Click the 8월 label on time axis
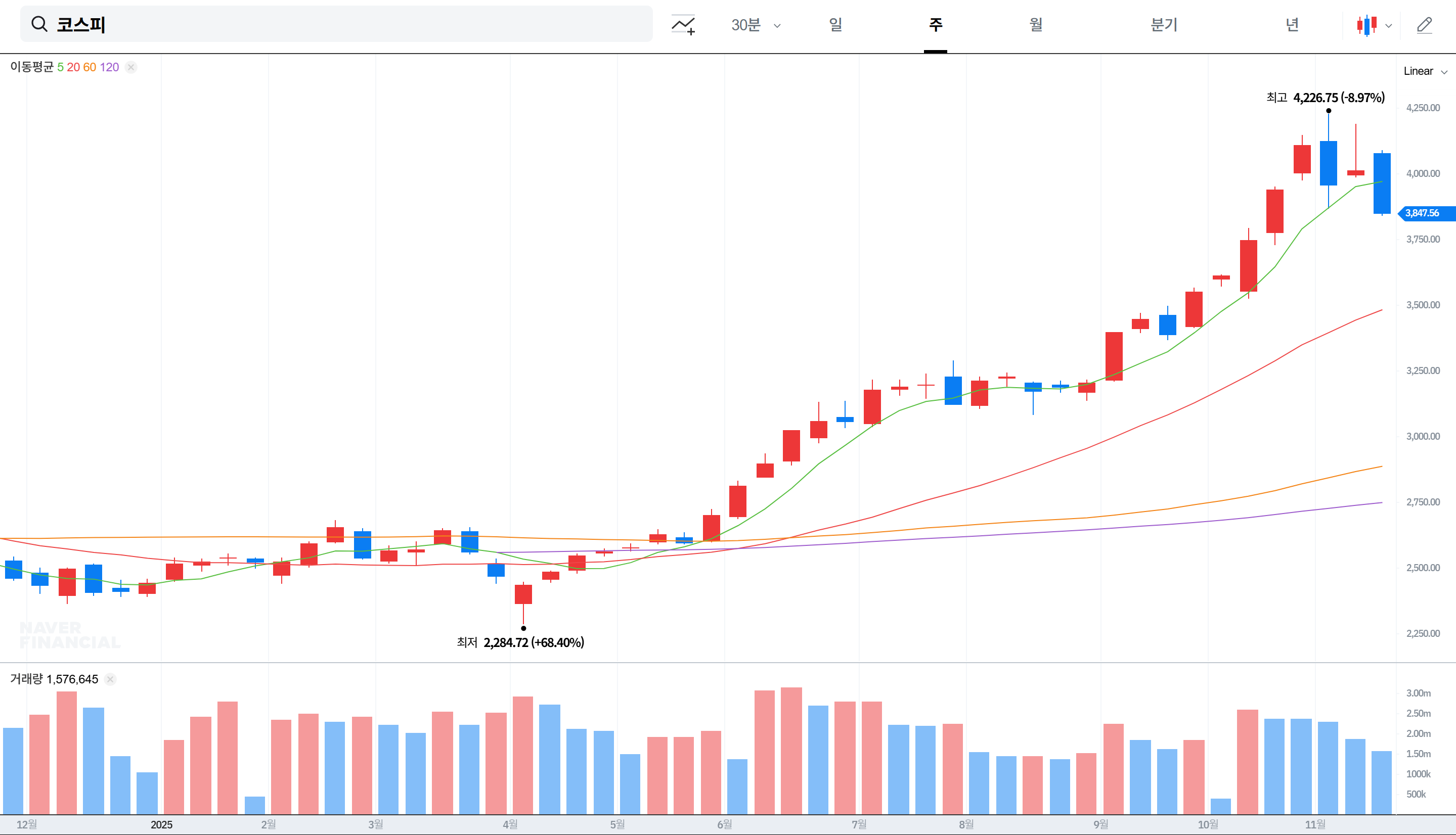The image size is (1456, 835). point(966,825)
